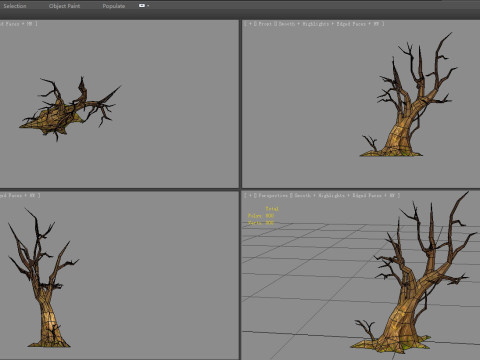480x360 pixels.
Task: Open the Populate ribbon tab
Action: (x=114, y=6)
